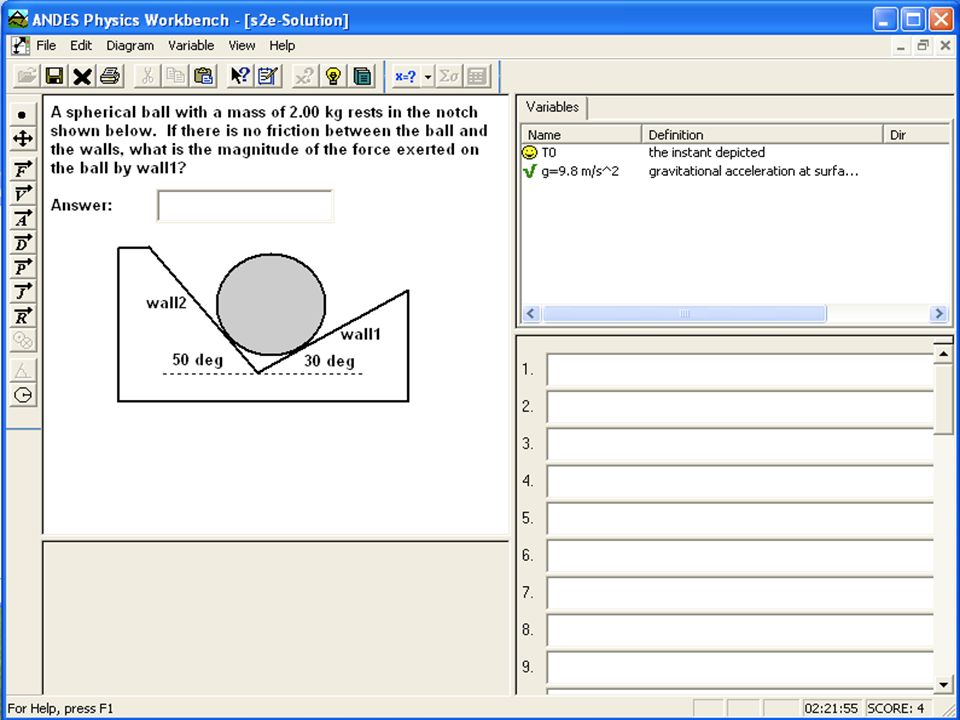Viewport: 960px width, 720px height.
Task: Select the Velocity vector V tool
Action: (x=23, y=193)
